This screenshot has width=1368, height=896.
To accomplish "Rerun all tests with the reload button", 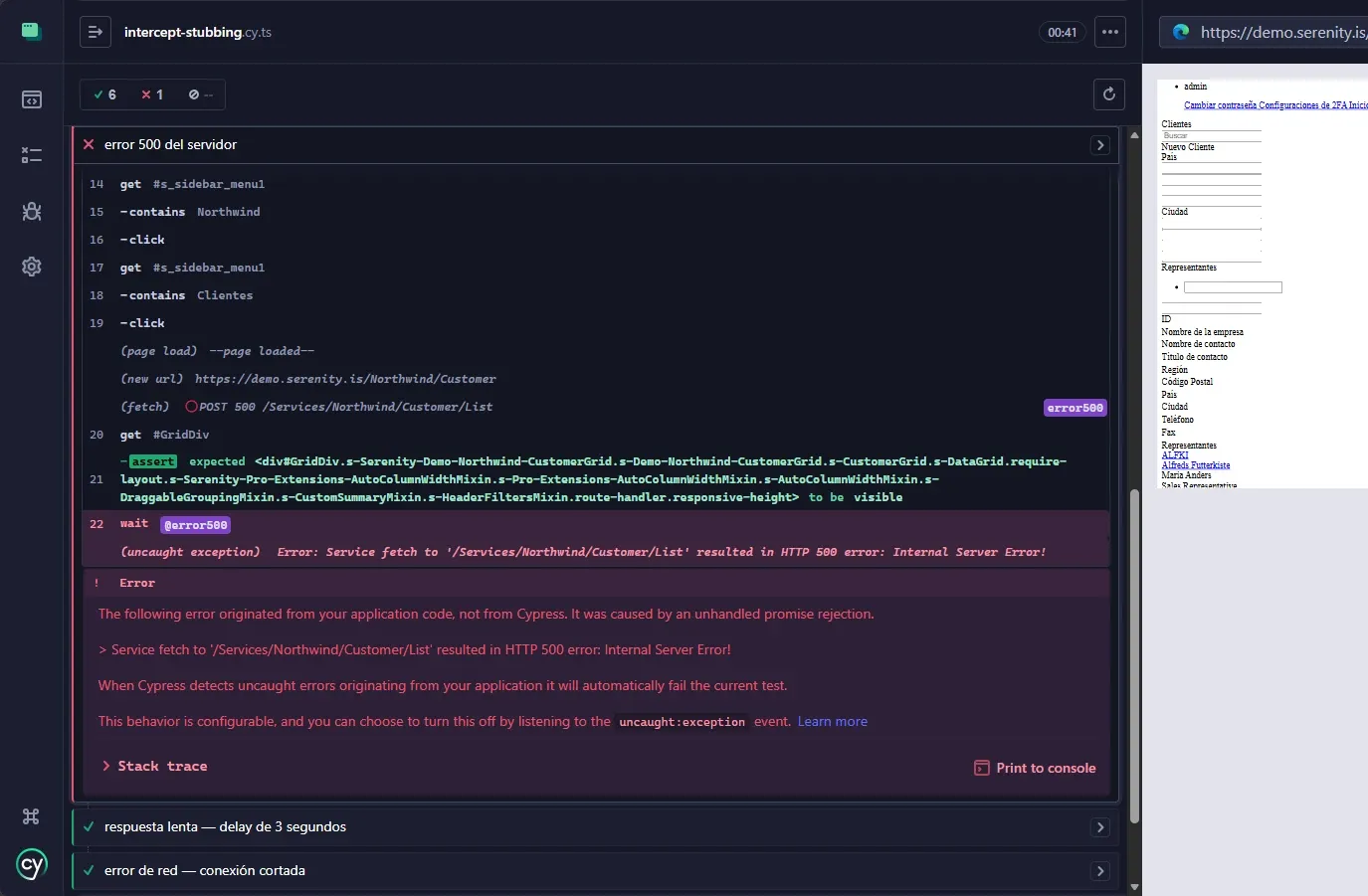I will click(1109, 94).
